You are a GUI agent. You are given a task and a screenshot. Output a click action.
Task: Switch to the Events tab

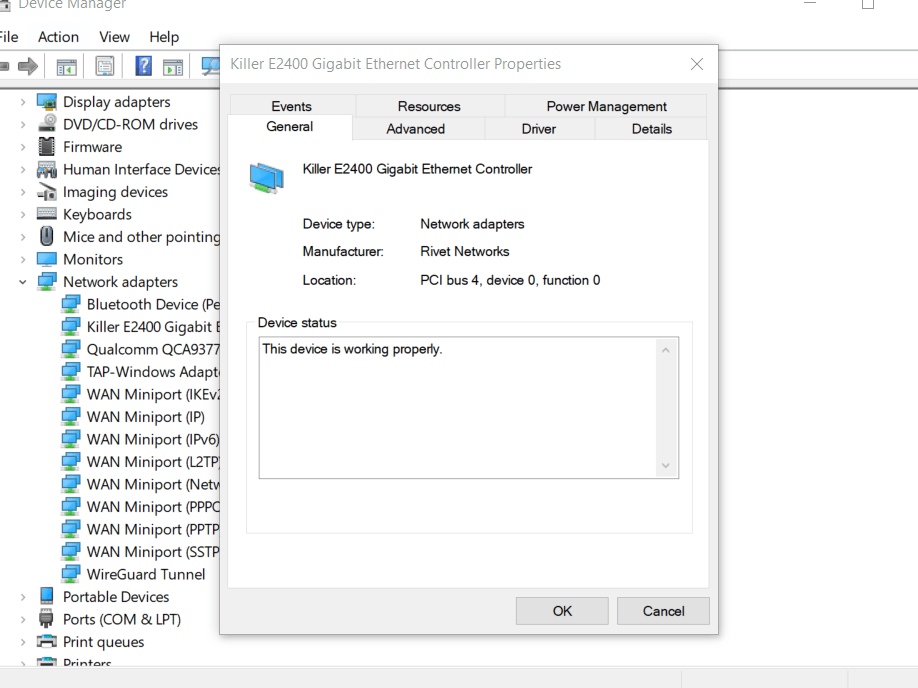click(292, 106)
